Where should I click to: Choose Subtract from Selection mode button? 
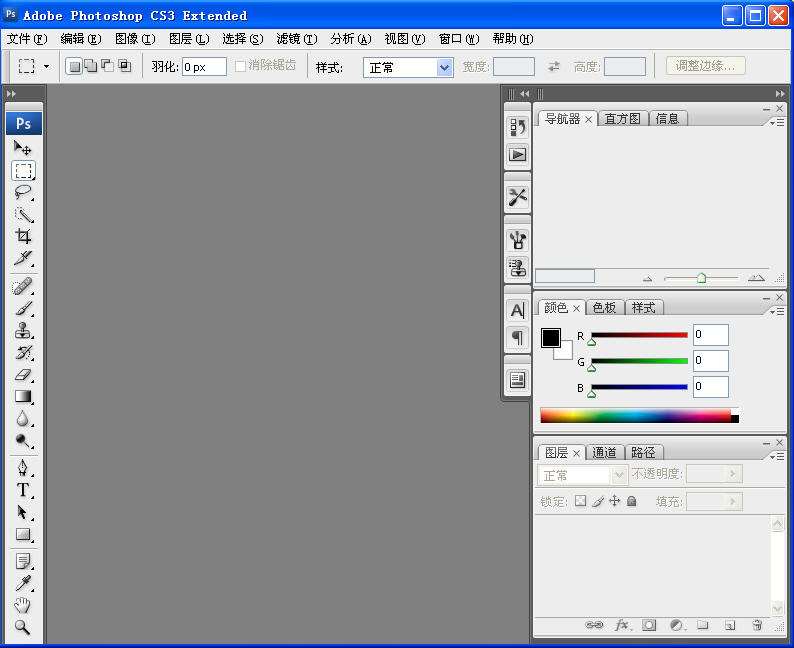pos(108,66)
